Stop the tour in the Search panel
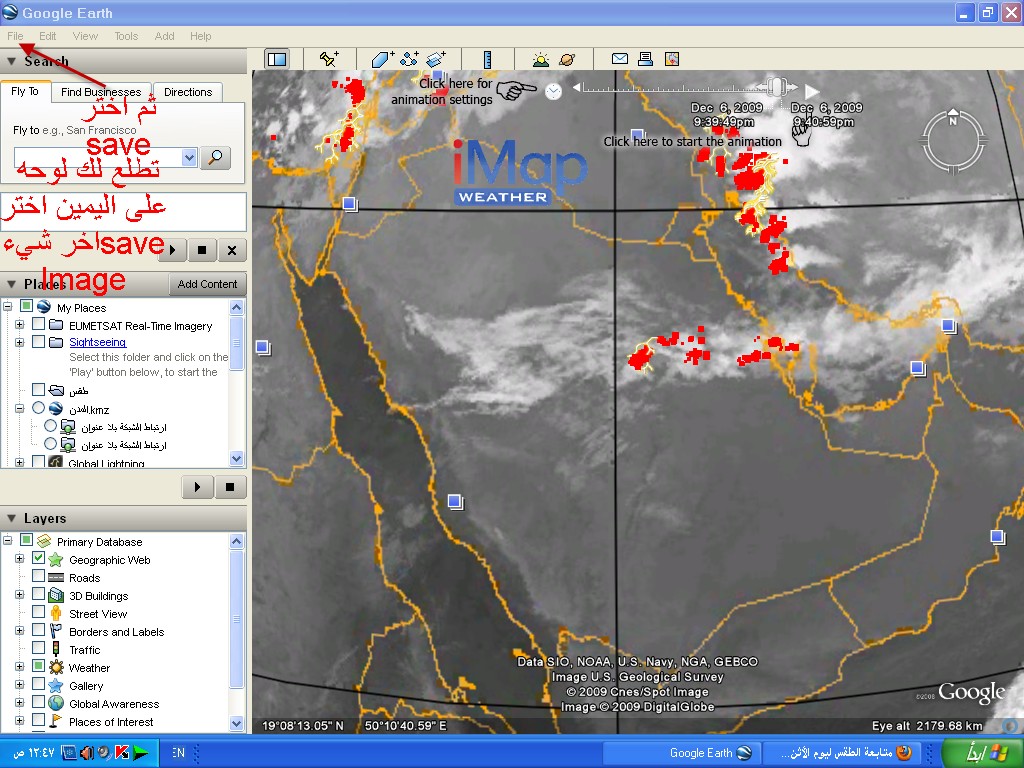Screen dimensions: 1024x768 click(202, 250)
